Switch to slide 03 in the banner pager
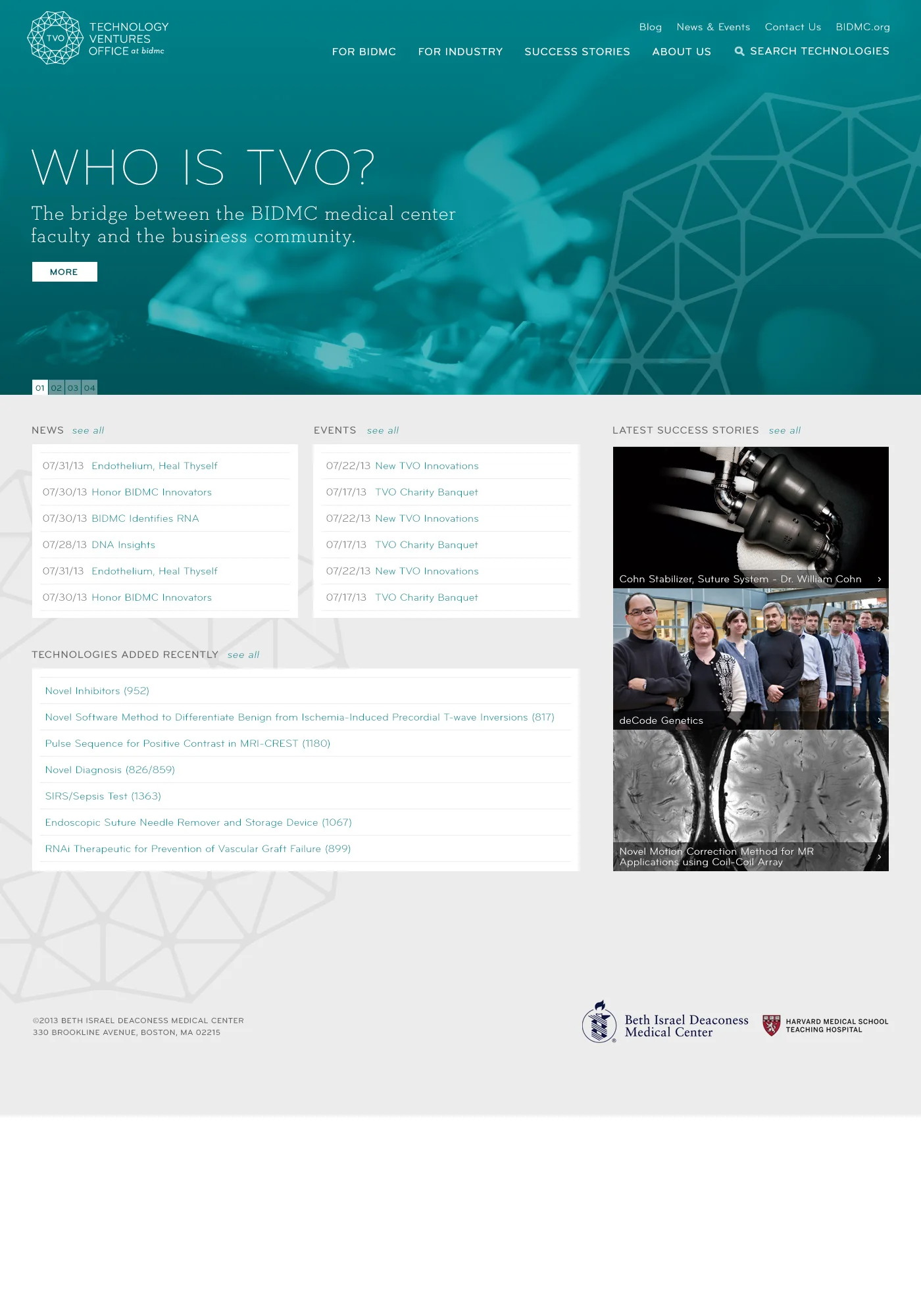921x1316 pixels. click(x=73, y=388)
